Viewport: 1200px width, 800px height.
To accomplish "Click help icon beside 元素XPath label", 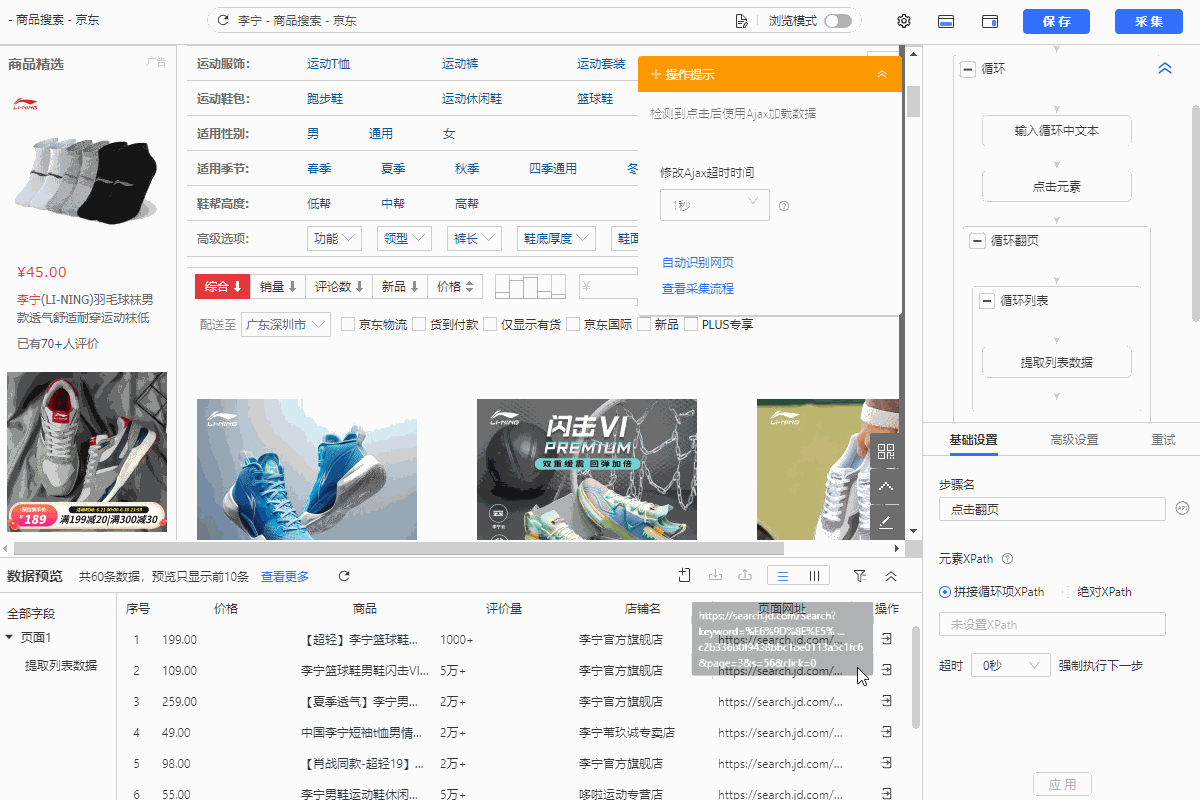I will 1007,559.
